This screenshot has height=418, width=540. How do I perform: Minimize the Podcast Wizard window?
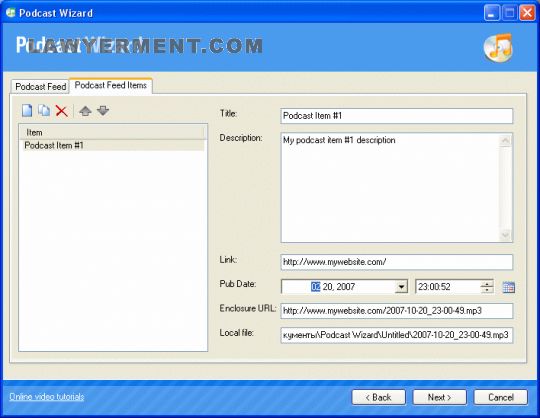pyautogui.click(x=492, y=13)
